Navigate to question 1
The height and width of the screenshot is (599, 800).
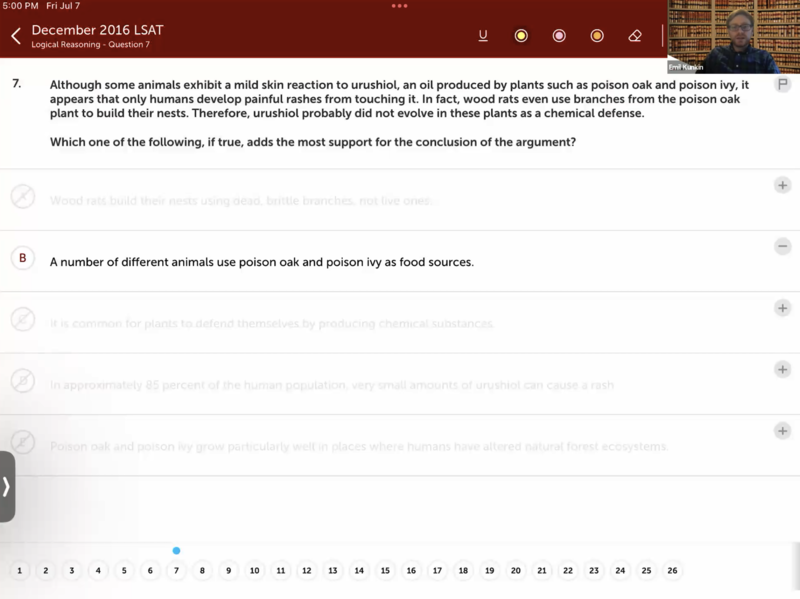tap(20, 571)
